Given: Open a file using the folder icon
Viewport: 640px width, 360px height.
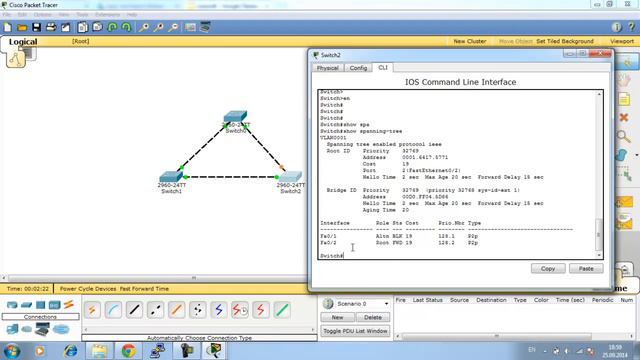Looking at the screenshot, I should click(x=22, y=27).
